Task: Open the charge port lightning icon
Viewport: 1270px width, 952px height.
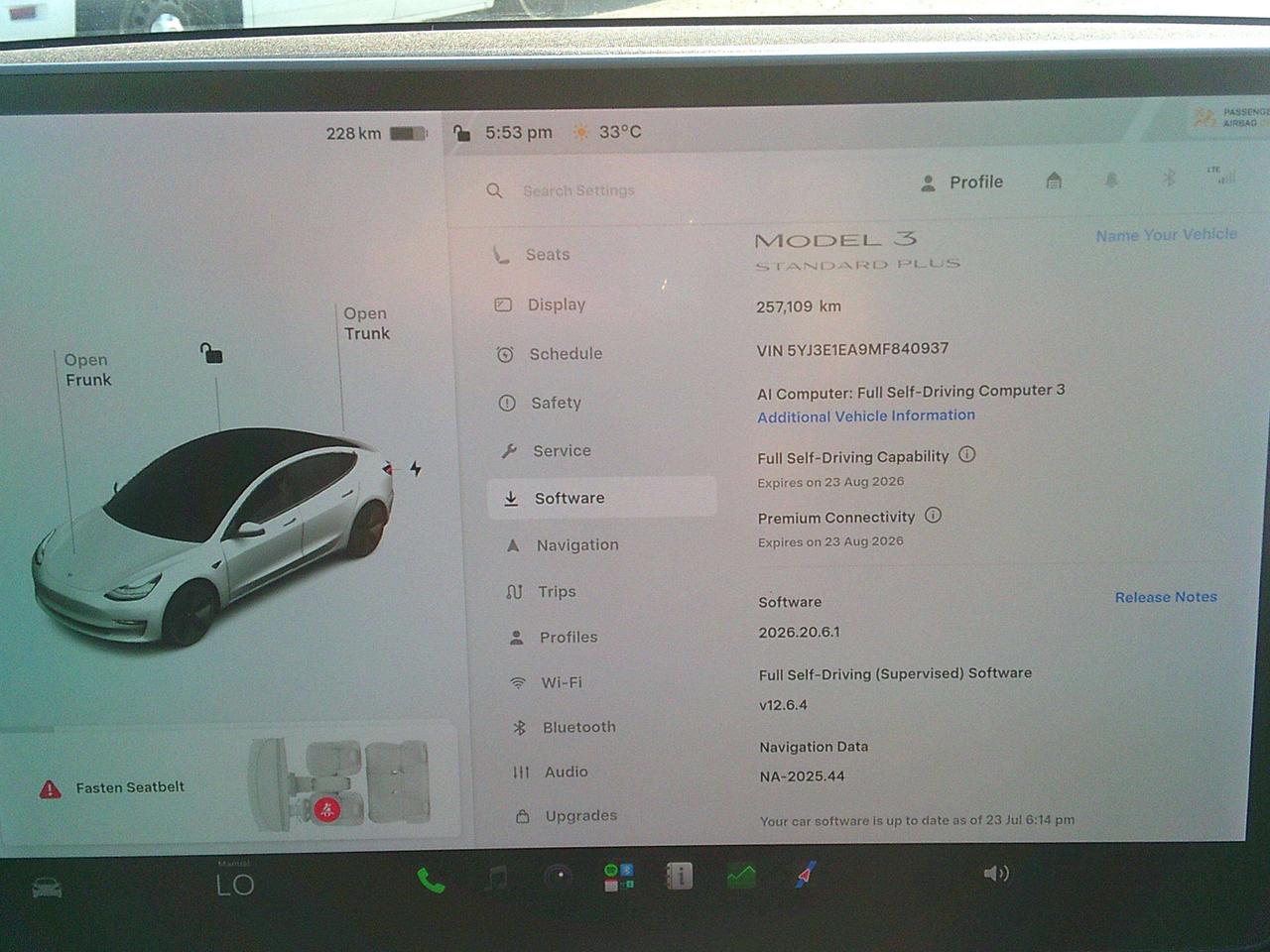Action: coord(416,468)
